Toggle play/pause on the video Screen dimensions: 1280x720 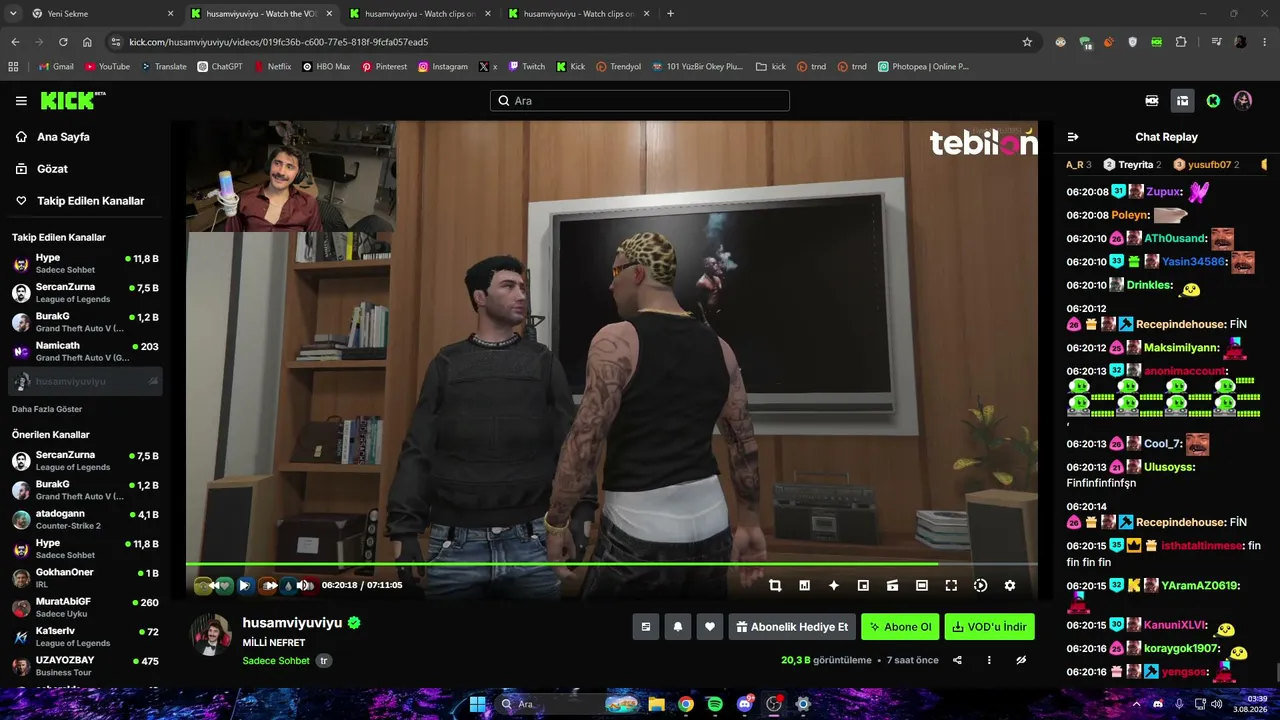tap(244, 586)
